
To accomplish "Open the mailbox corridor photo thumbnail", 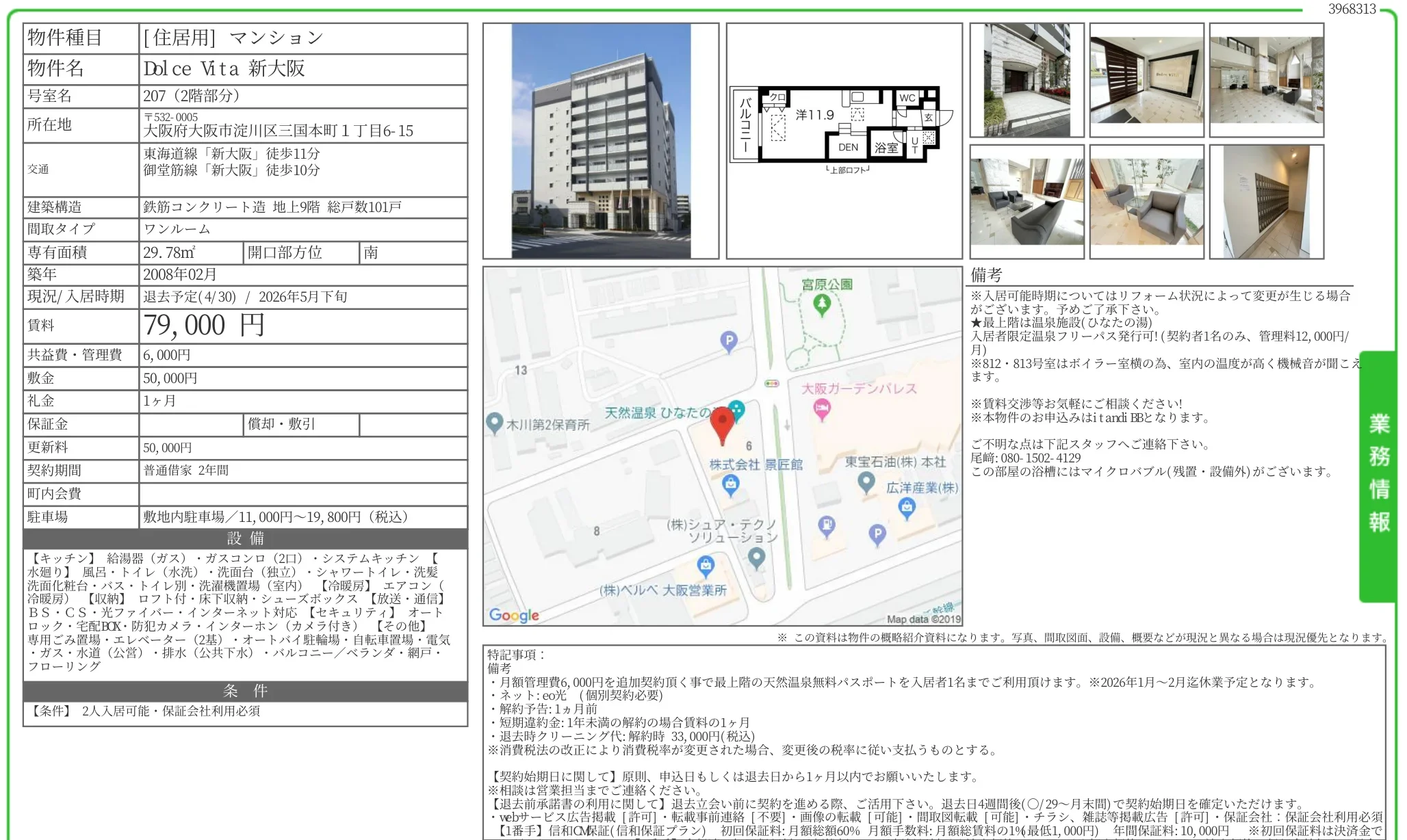I will coord(1266,202).
